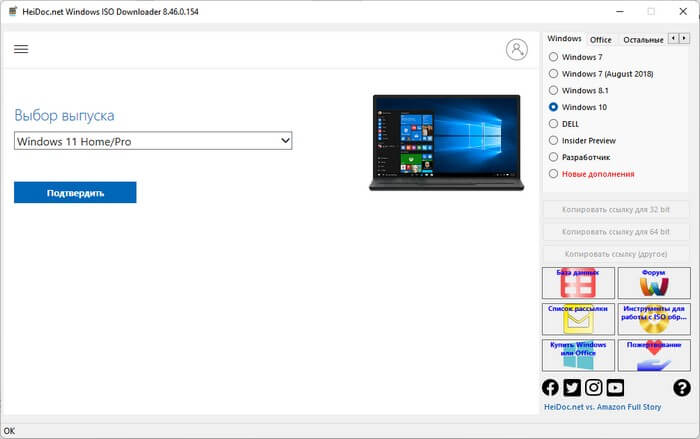Click Копировать ссылку для 64 bit

point(616,232)
